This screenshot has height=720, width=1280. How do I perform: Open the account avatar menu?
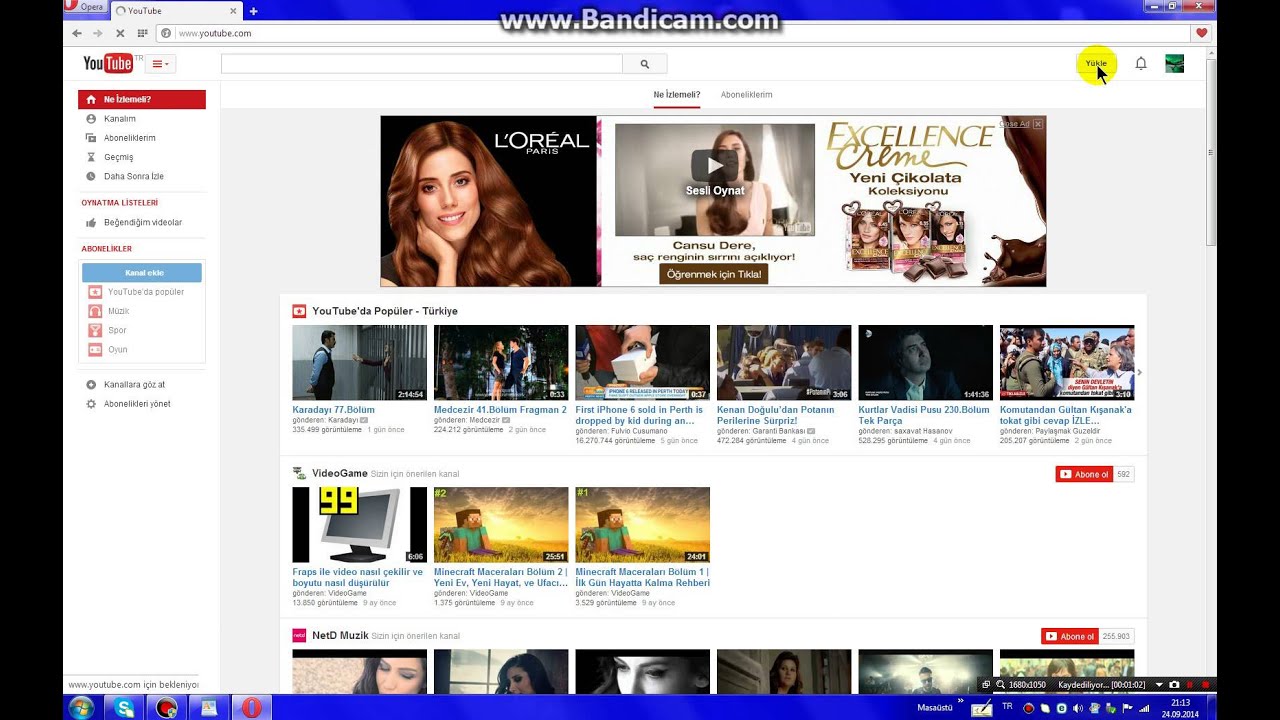(x=1174, y=63)
